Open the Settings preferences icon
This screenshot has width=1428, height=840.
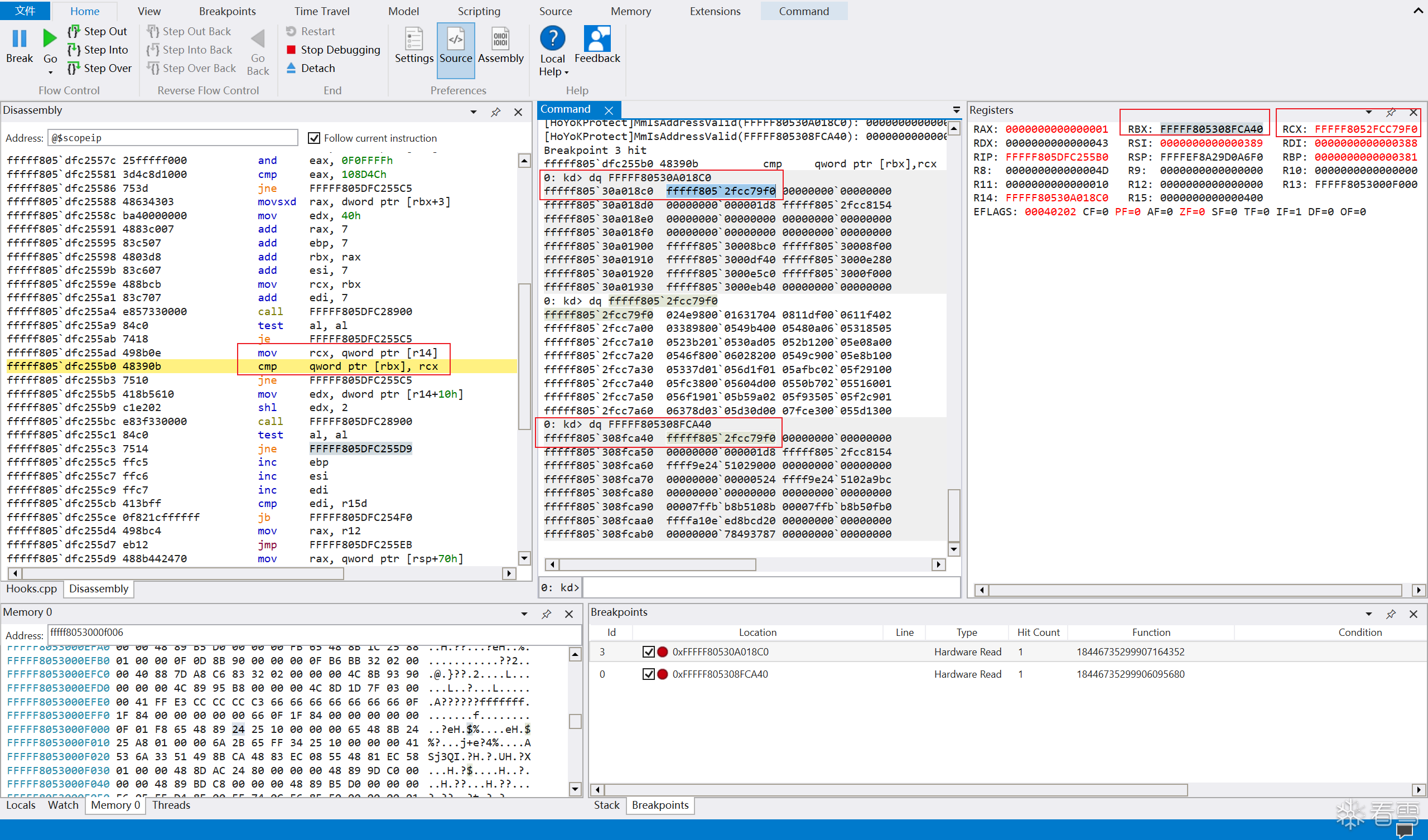pyautogui.click(x=414, y=40)
